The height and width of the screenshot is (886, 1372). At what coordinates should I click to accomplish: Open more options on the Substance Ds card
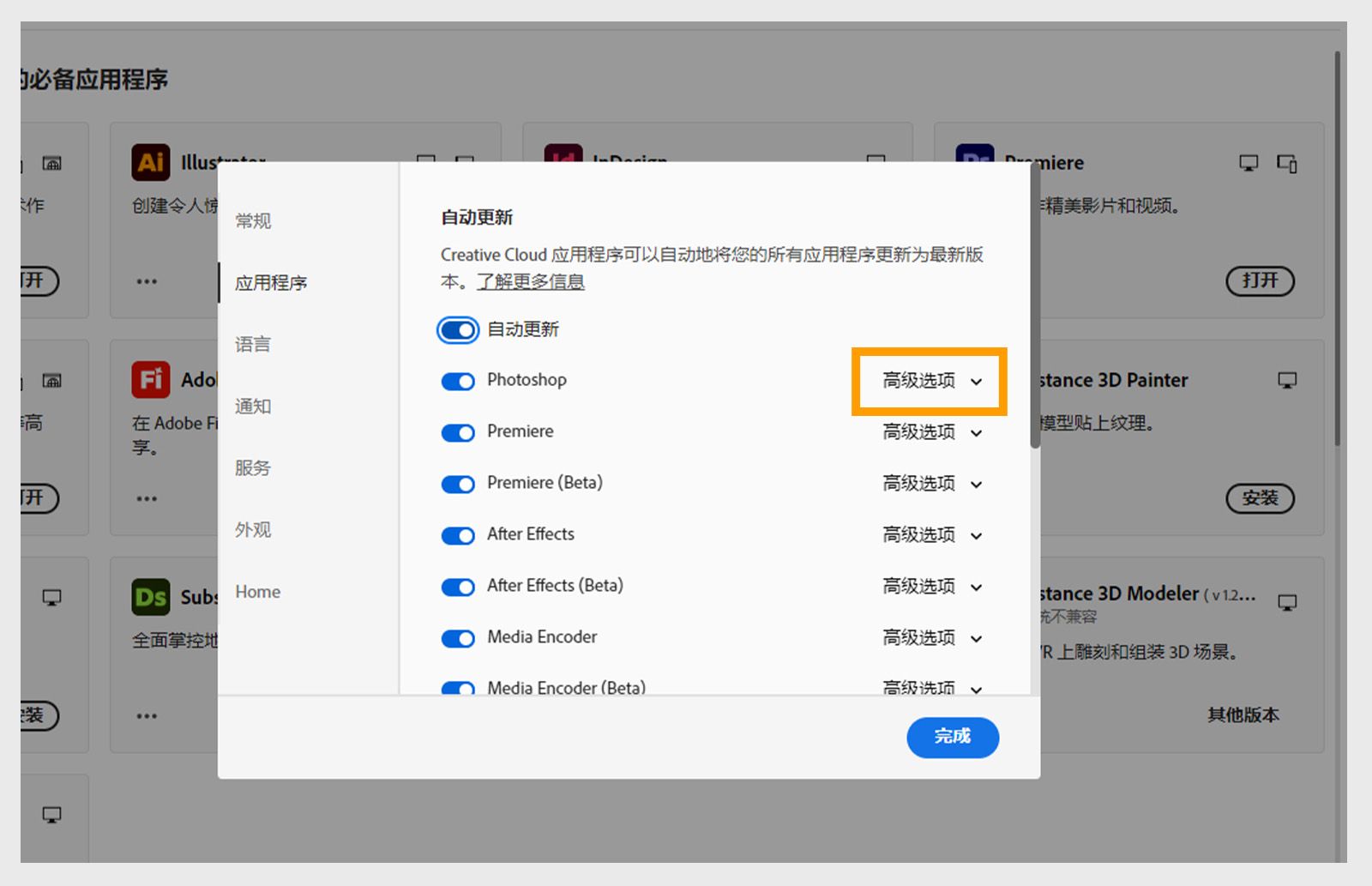coord(147,716)
